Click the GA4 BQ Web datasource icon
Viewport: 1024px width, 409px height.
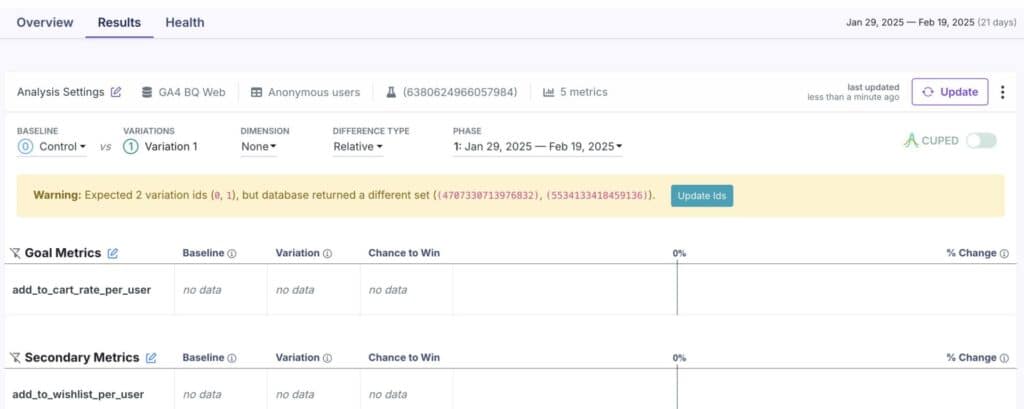click(x=148, y=92)
